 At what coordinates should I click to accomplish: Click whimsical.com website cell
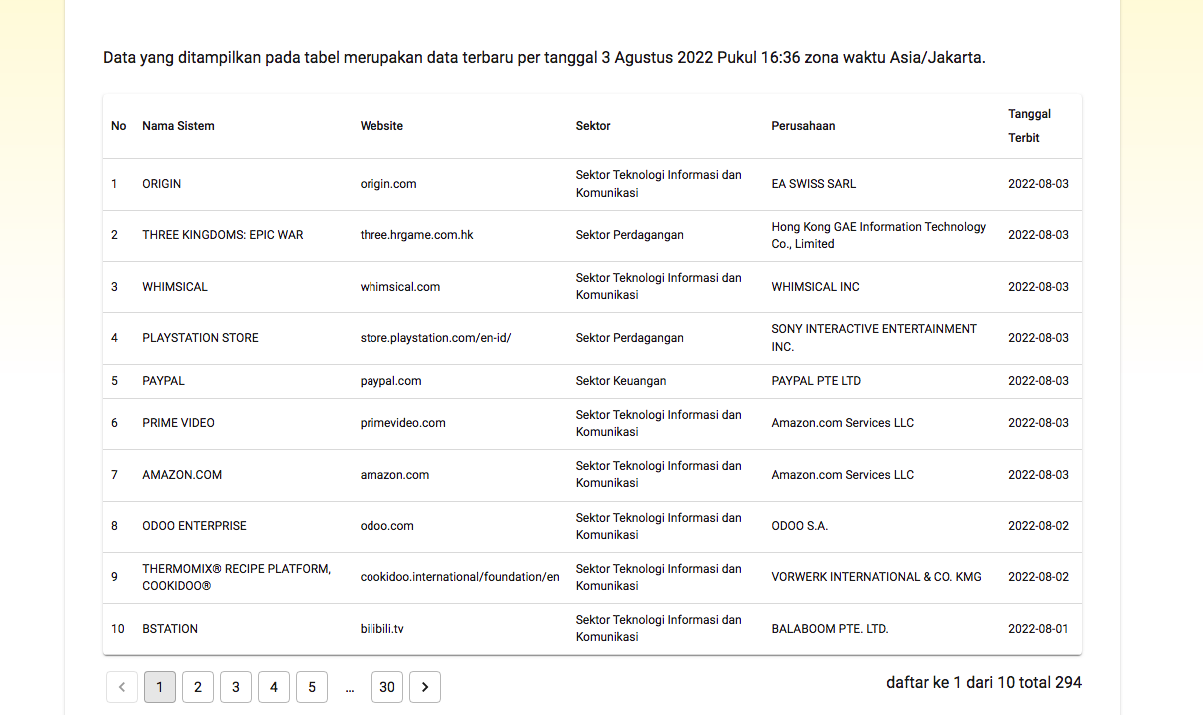[400, 287]
